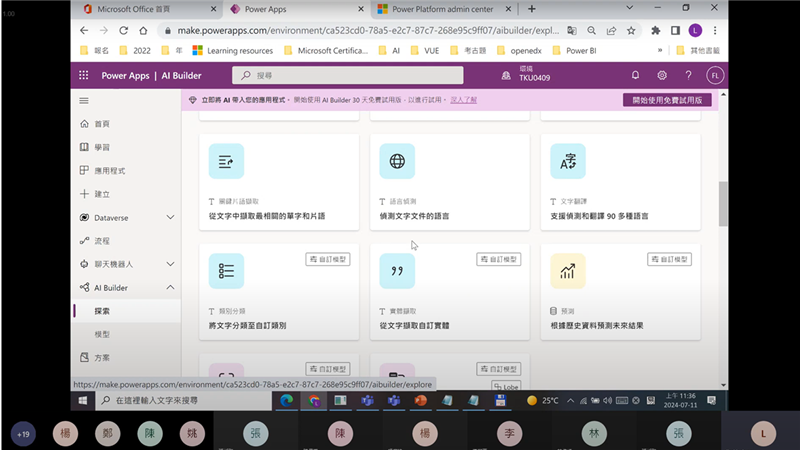Viewport: 800px width, 450px height.
Task: Click the page vertical scrollbar thumb
Action: pos(723,205)
